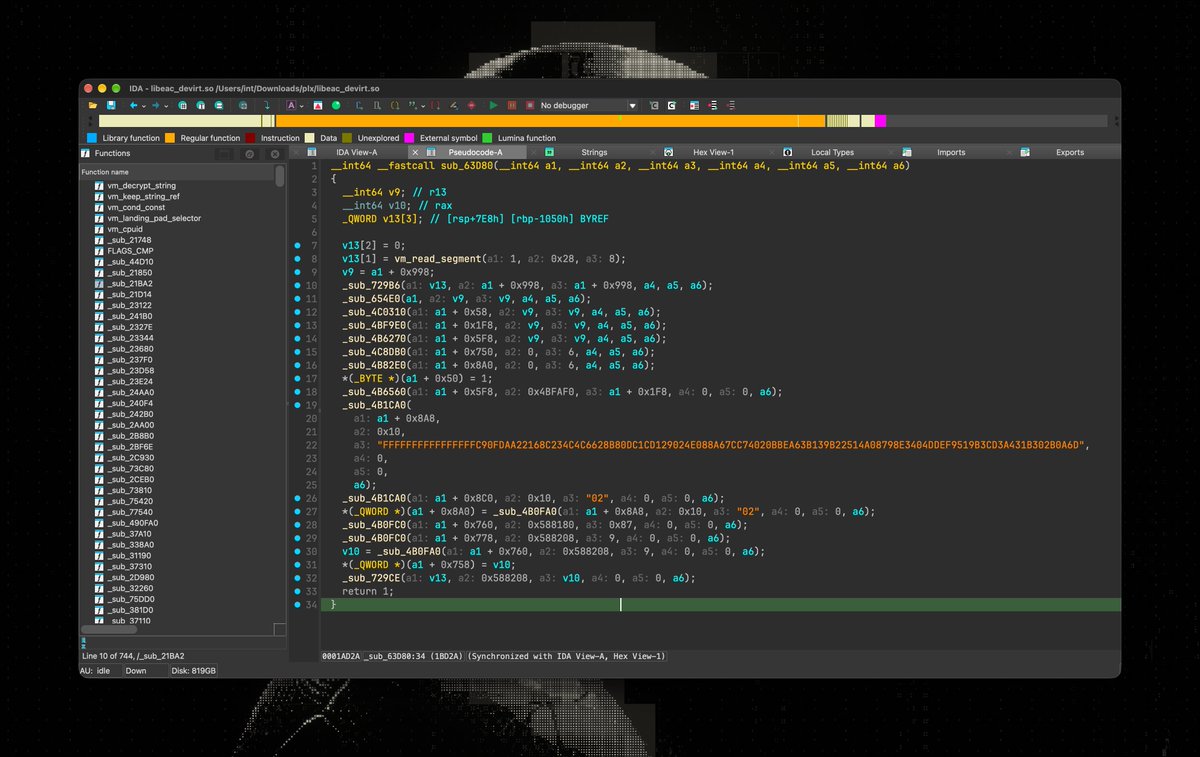Select _sub_21BA2 in Functions list
The image size is (1200, 757).
[130, 283]
